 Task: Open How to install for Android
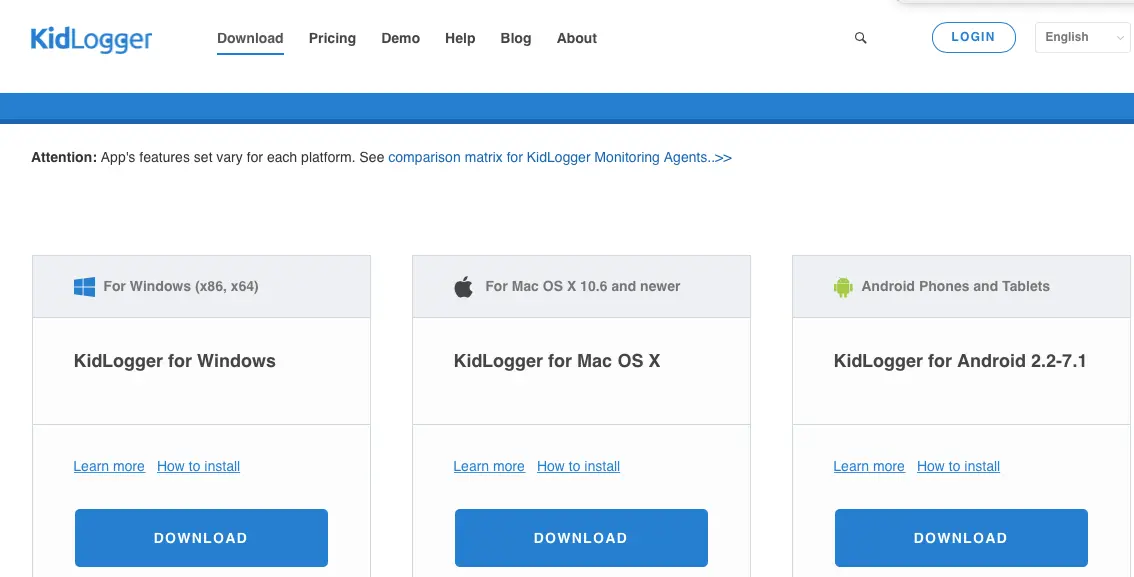(x=958, y=466)
